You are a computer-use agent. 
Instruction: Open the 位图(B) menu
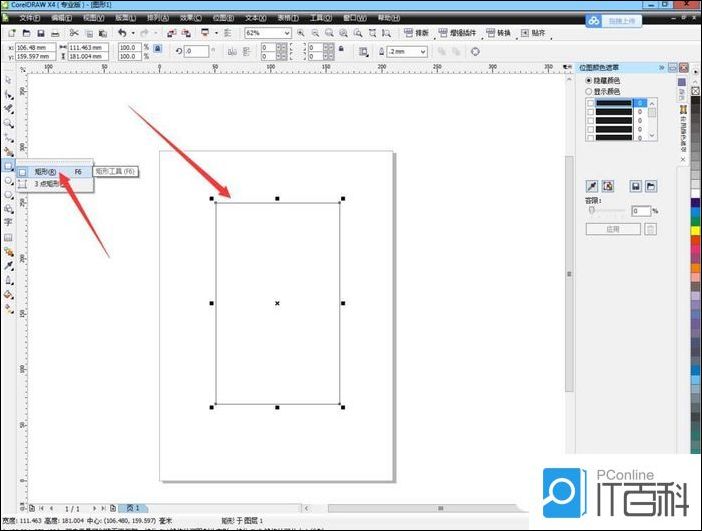point(223,18)
